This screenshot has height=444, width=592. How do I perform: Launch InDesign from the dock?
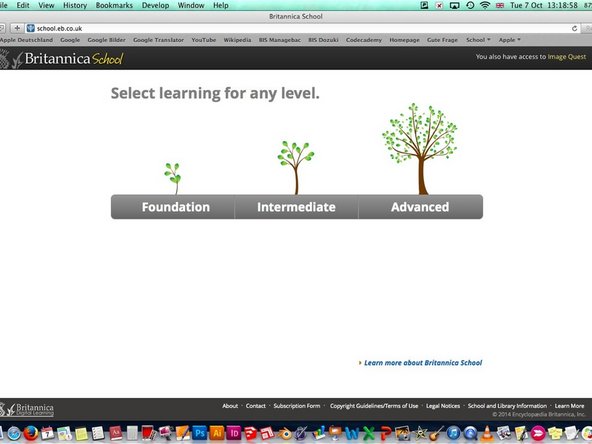click(234, 433)
